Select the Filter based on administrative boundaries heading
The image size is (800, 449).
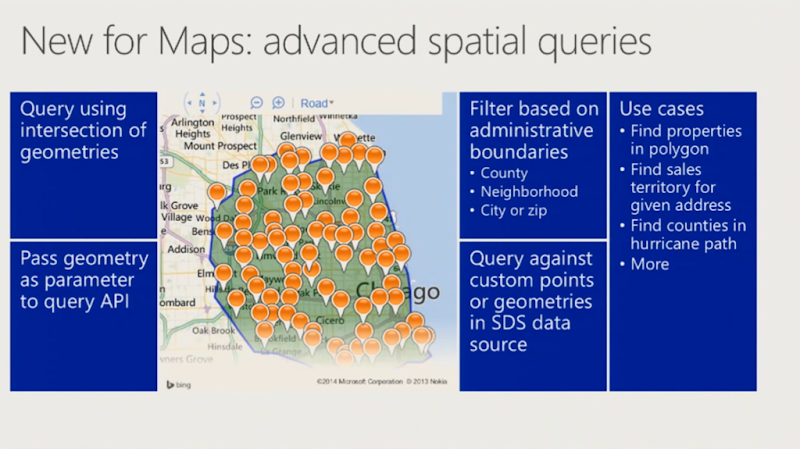[534, 130]
